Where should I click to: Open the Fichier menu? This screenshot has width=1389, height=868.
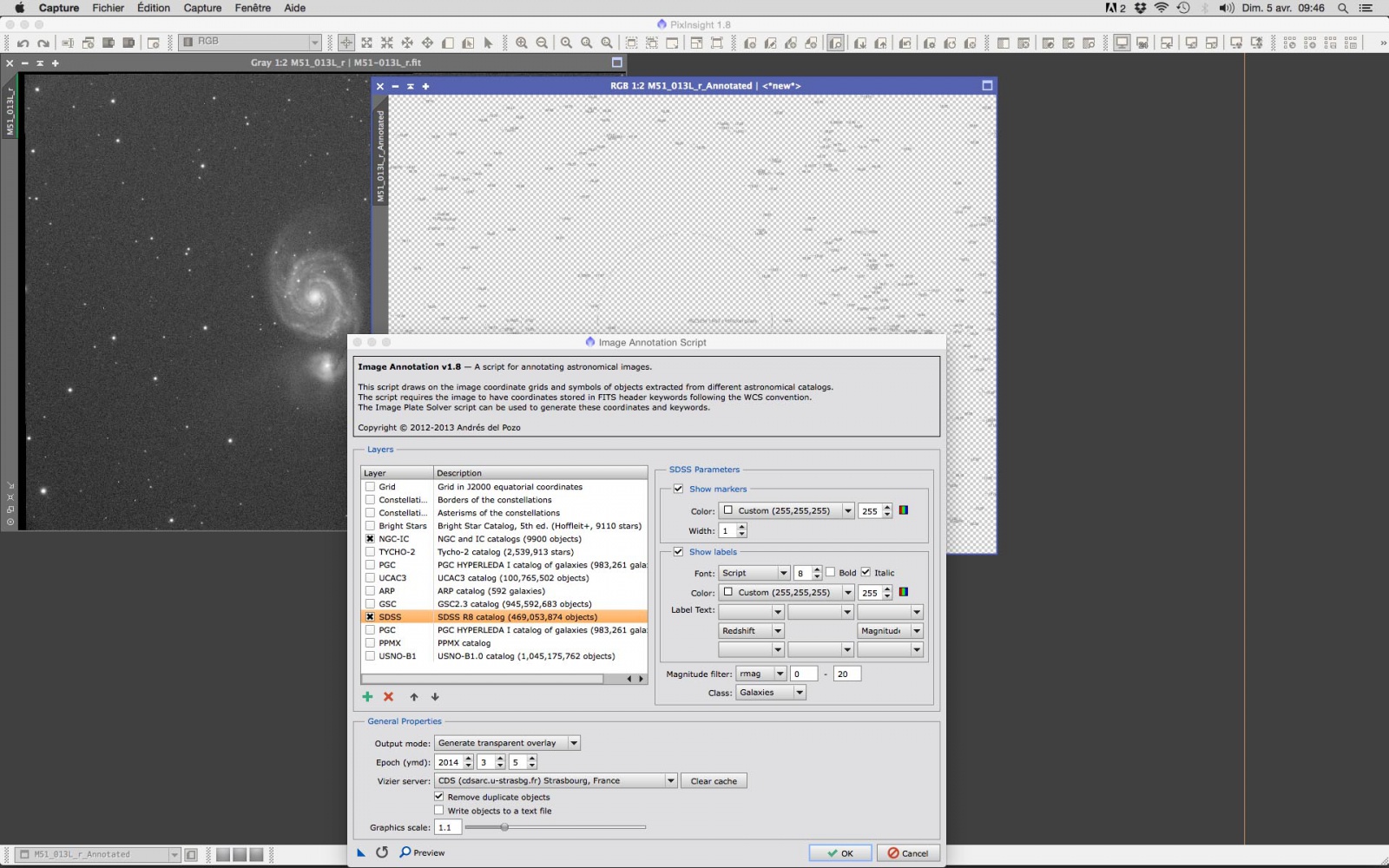(x=109, y=8)
